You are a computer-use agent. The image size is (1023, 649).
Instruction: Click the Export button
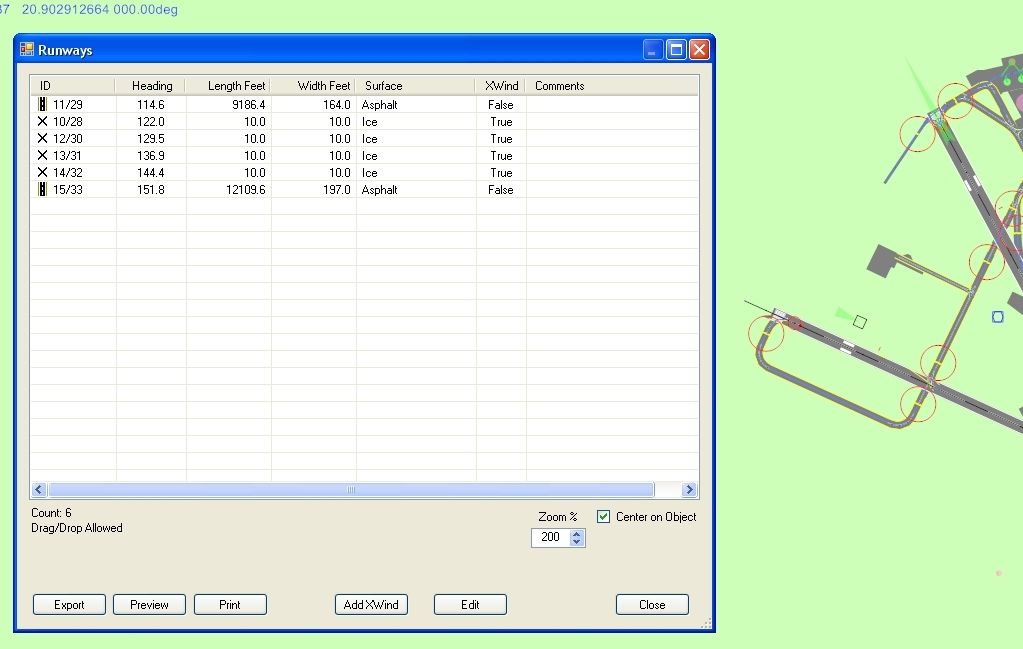(x=68, y=604)
